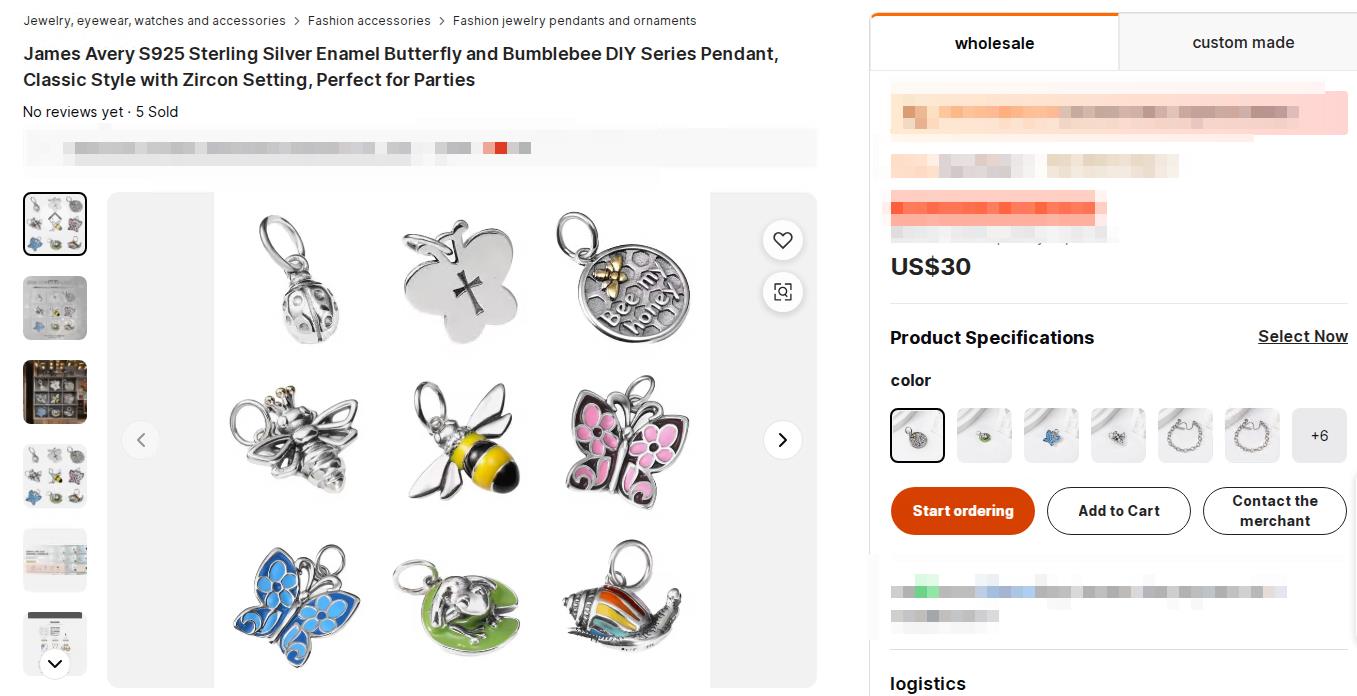The image size is (1357, 696).
Task: Click Contact the merchant button
Action: (1274, 511)
